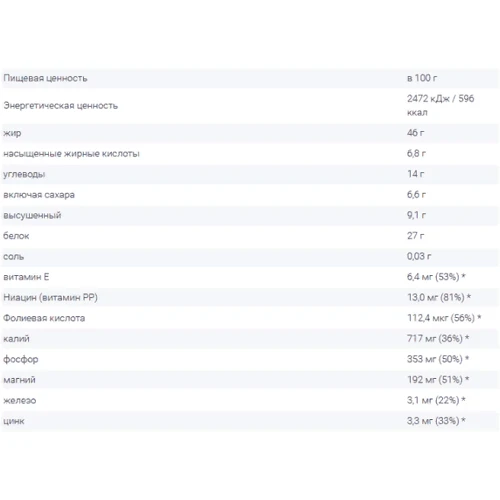Viewport: 500px width, 500px height.
Task: Click the 'Энергетическая ценность' row label
Action: pos(61,106)
